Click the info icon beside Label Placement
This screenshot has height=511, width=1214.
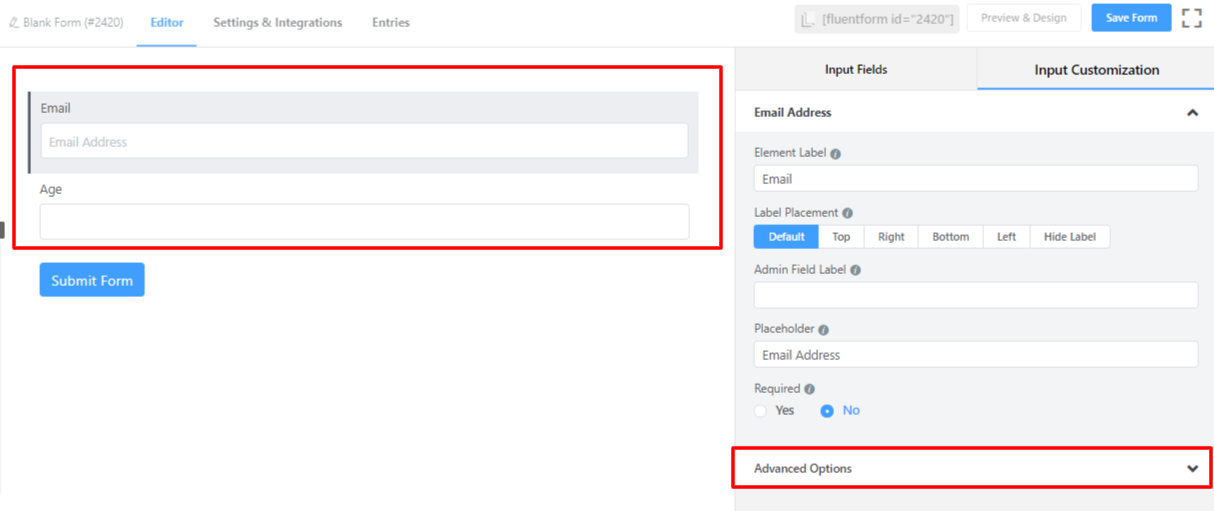[848, 213]
